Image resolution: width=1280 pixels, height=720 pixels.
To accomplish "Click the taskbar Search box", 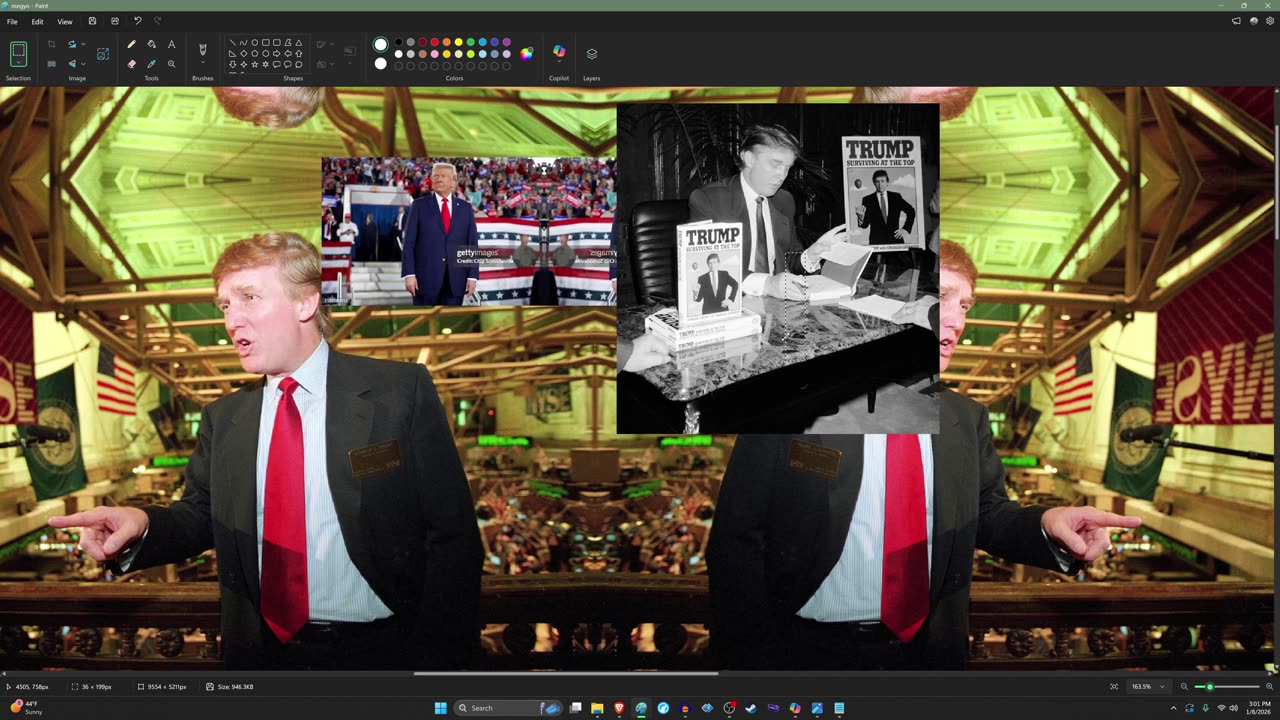I will click(510, 708).
